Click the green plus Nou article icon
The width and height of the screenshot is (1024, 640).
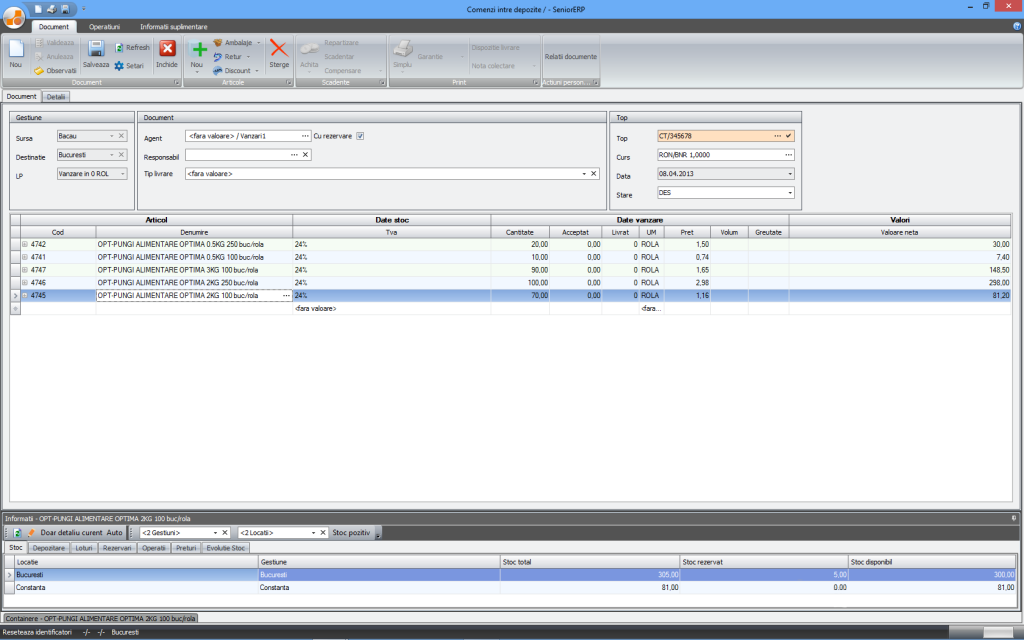(198, 48)
